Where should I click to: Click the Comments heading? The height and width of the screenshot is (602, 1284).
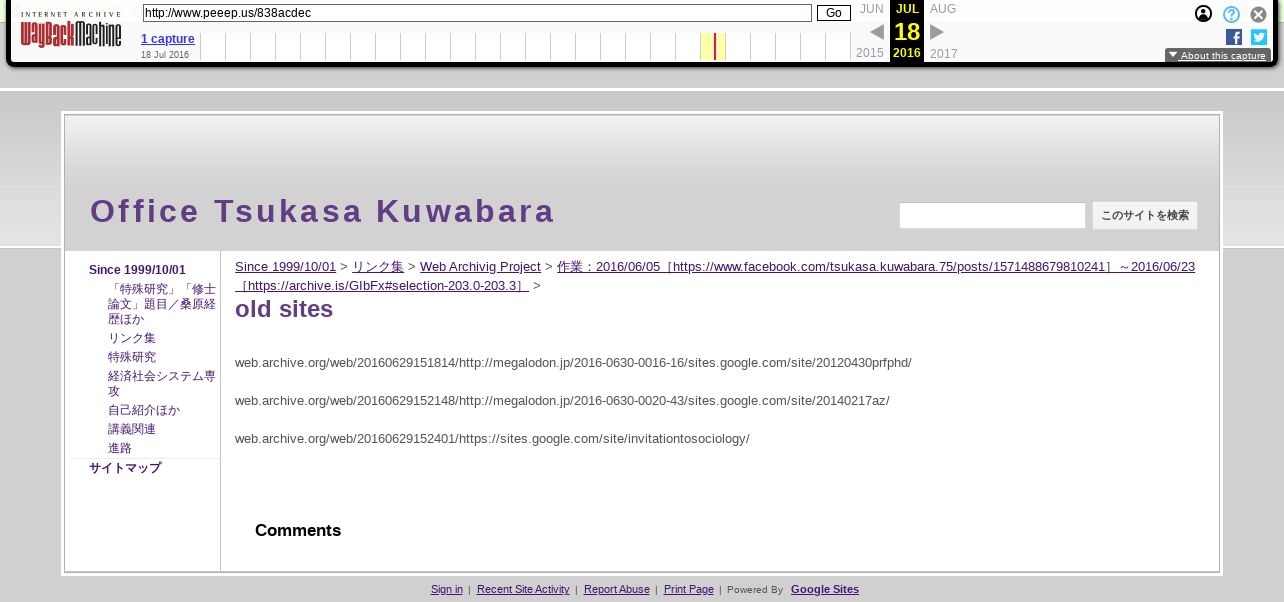click(298, 530)
